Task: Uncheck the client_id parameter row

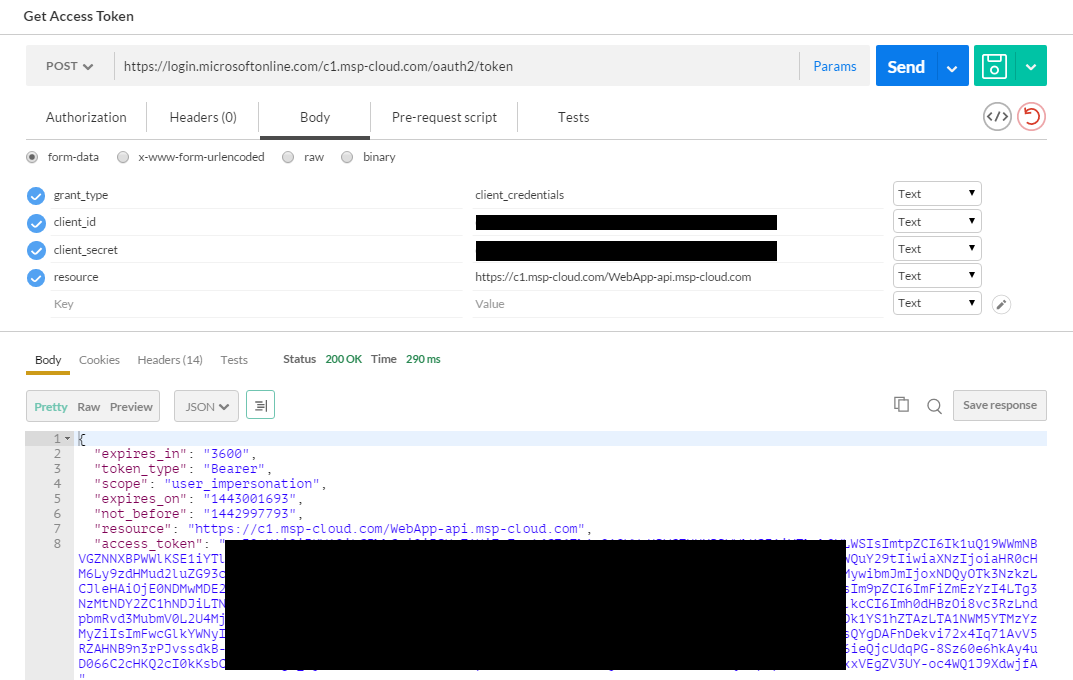Action: 36,223
